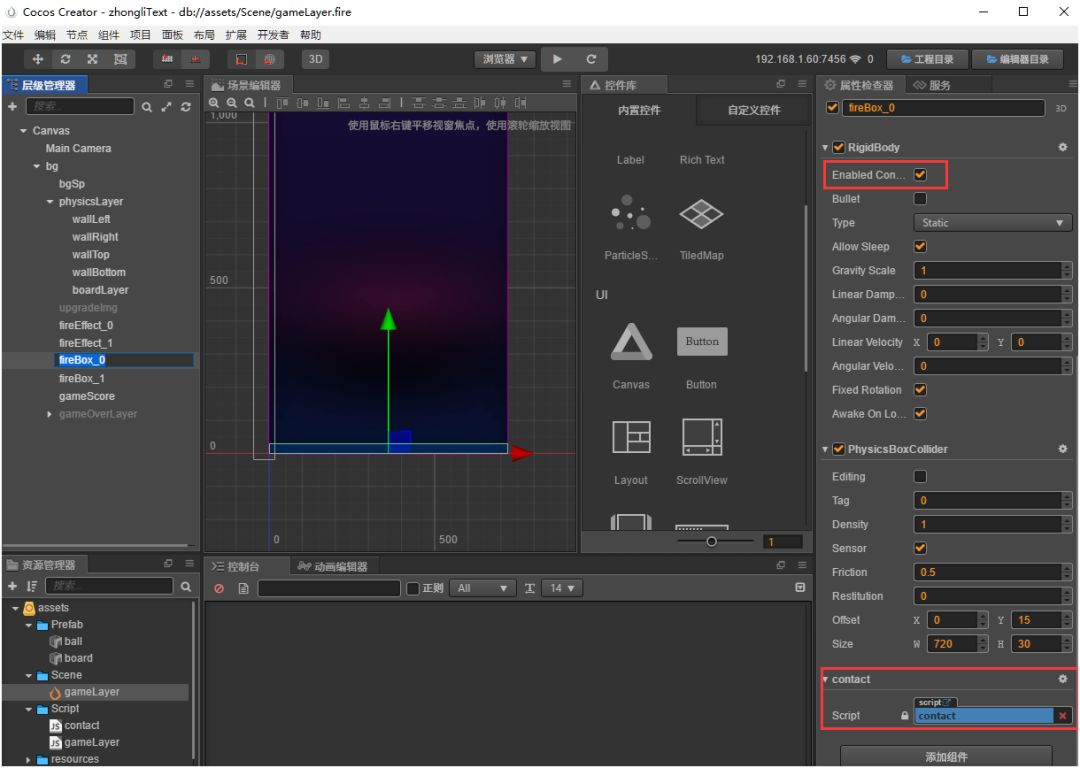Image resolution: width=1080 pixels, height=768 pixels.
Task: Switch to the 服务 tab
Action: point(932,85)
